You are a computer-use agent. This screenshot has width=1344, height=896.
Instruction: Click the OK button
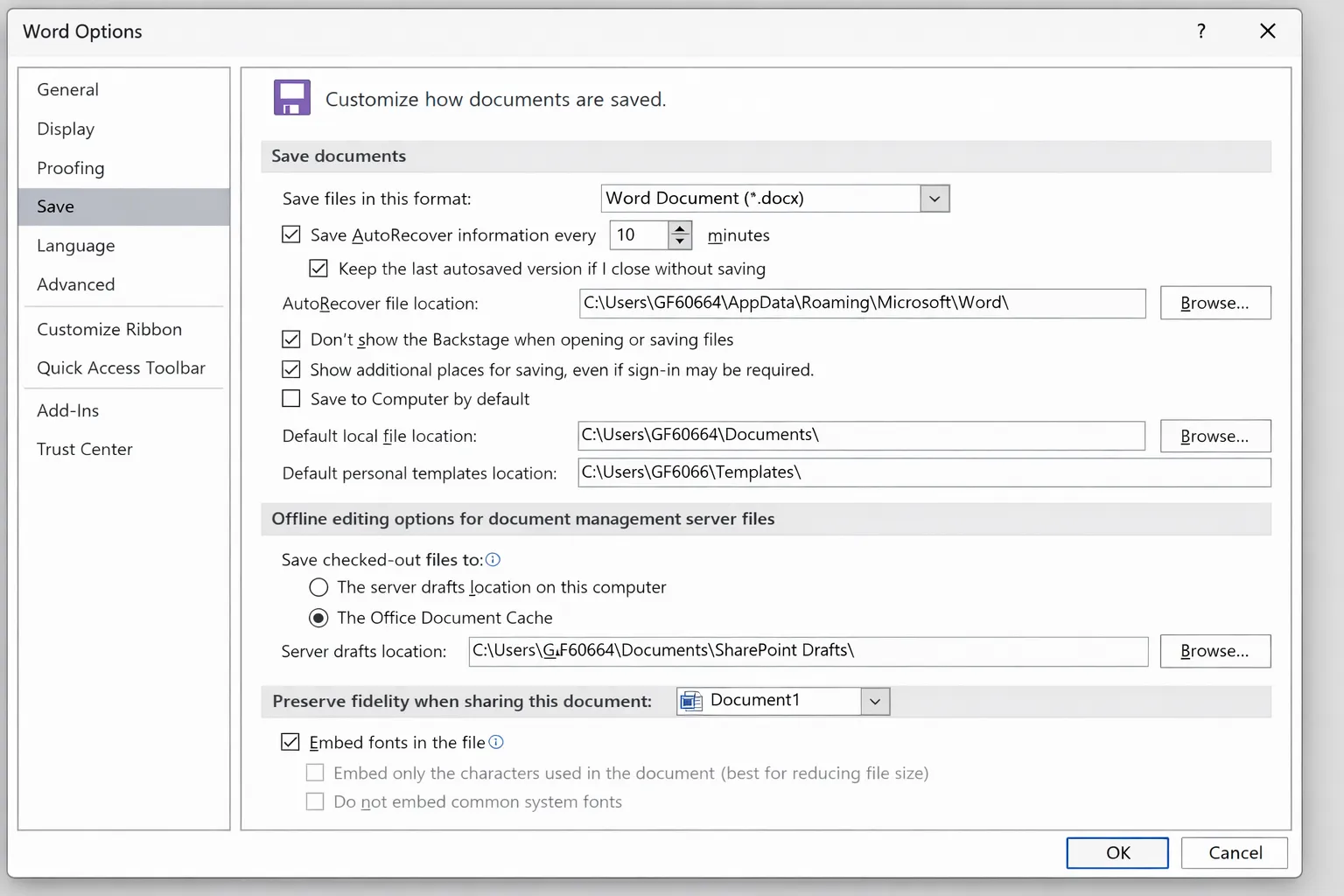(x=1116, y=852)
